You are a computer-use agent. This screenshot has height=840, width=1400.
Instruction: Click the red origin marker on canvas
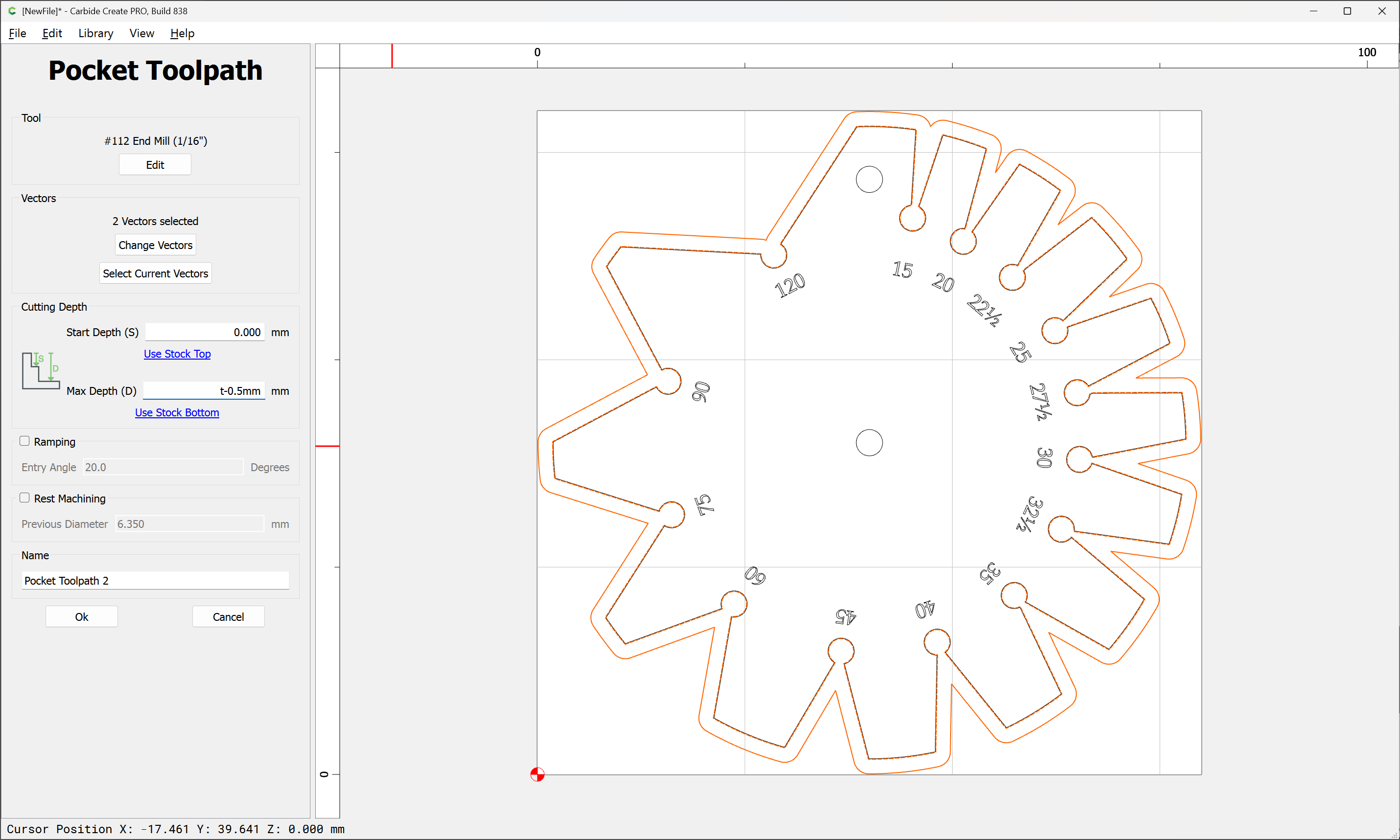pyautogui.click(x=537, y=774)
